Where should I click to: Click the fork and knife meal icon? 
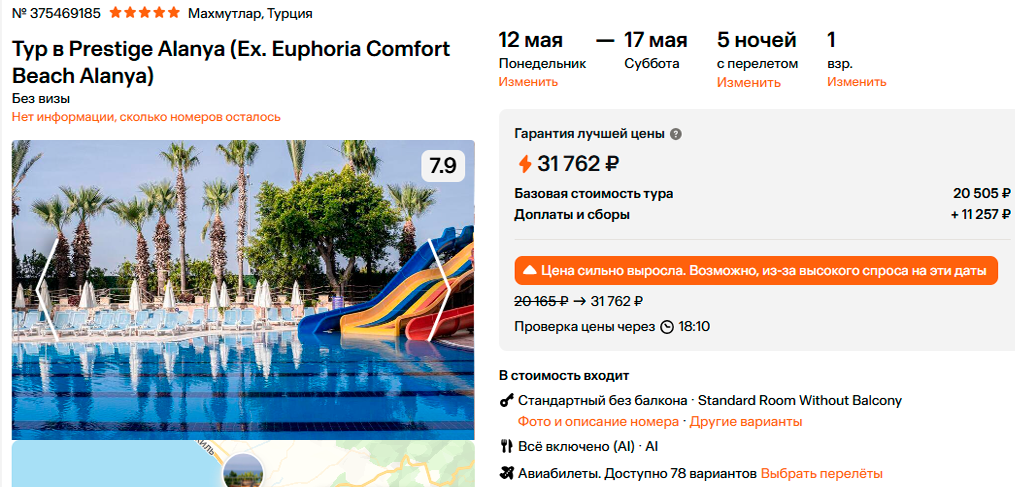click(x=507, y=446)
